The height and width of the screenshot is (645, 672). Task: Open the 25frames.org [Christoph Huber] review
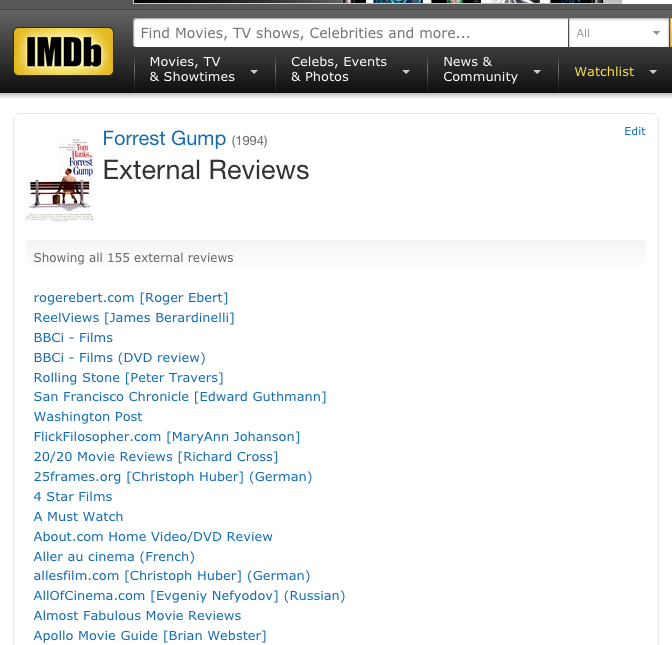(x=173, y=477)
